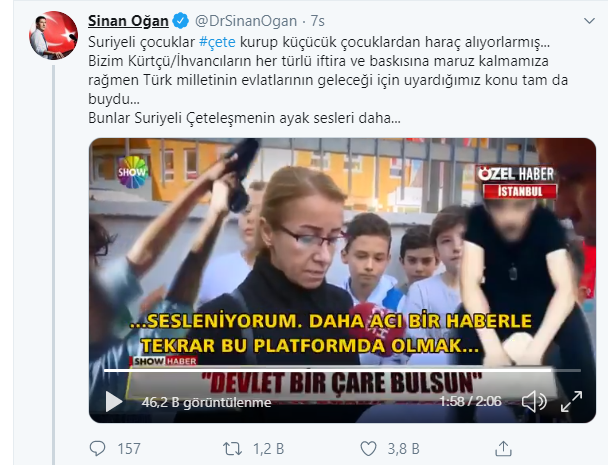Screen dimensions: 608x465
Task: Open the reply icon with 157 replies
Action: tap(97, 449)
